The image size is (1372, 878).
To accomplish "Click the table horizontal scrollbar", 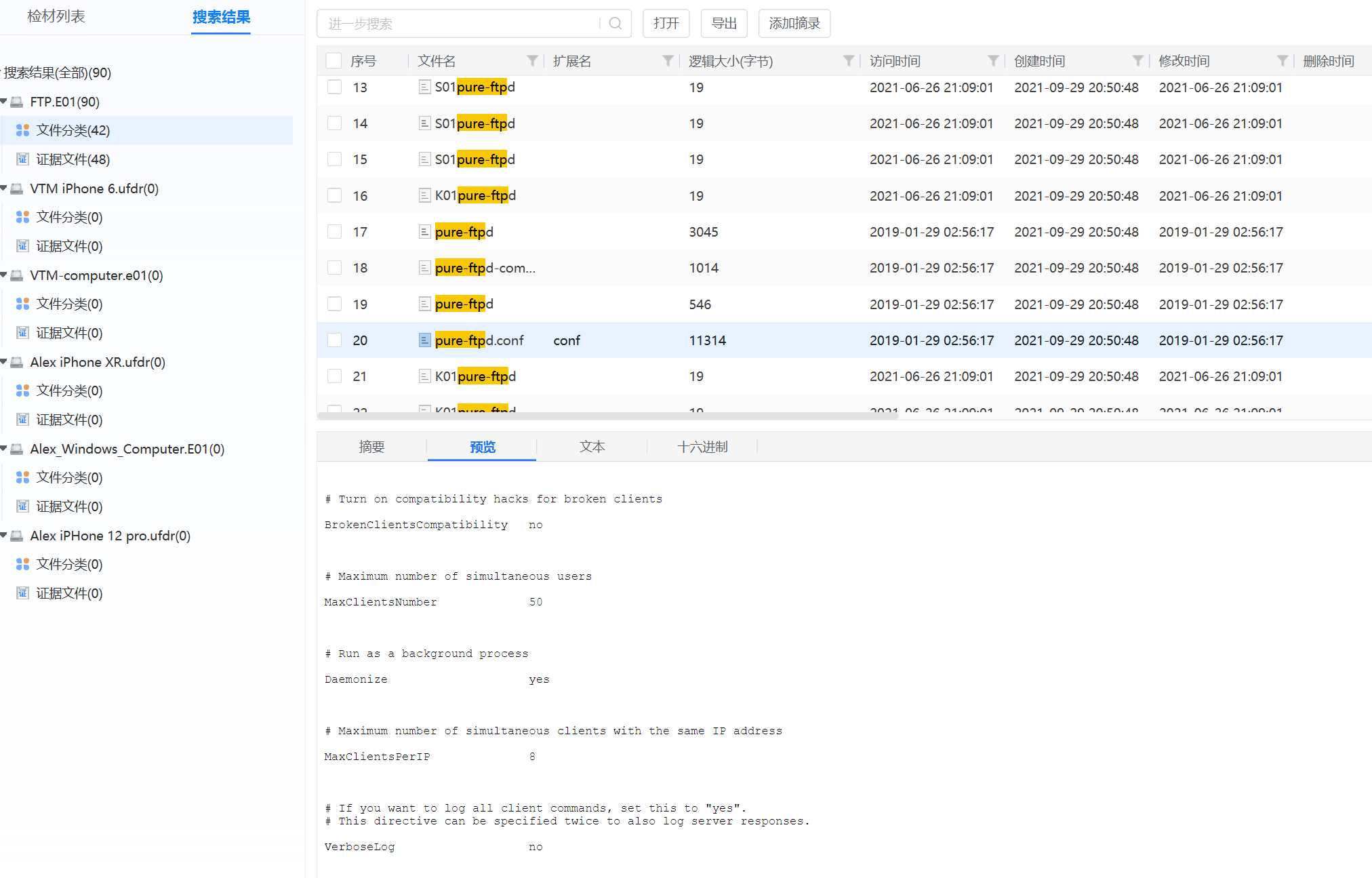I will pos(607,416).
